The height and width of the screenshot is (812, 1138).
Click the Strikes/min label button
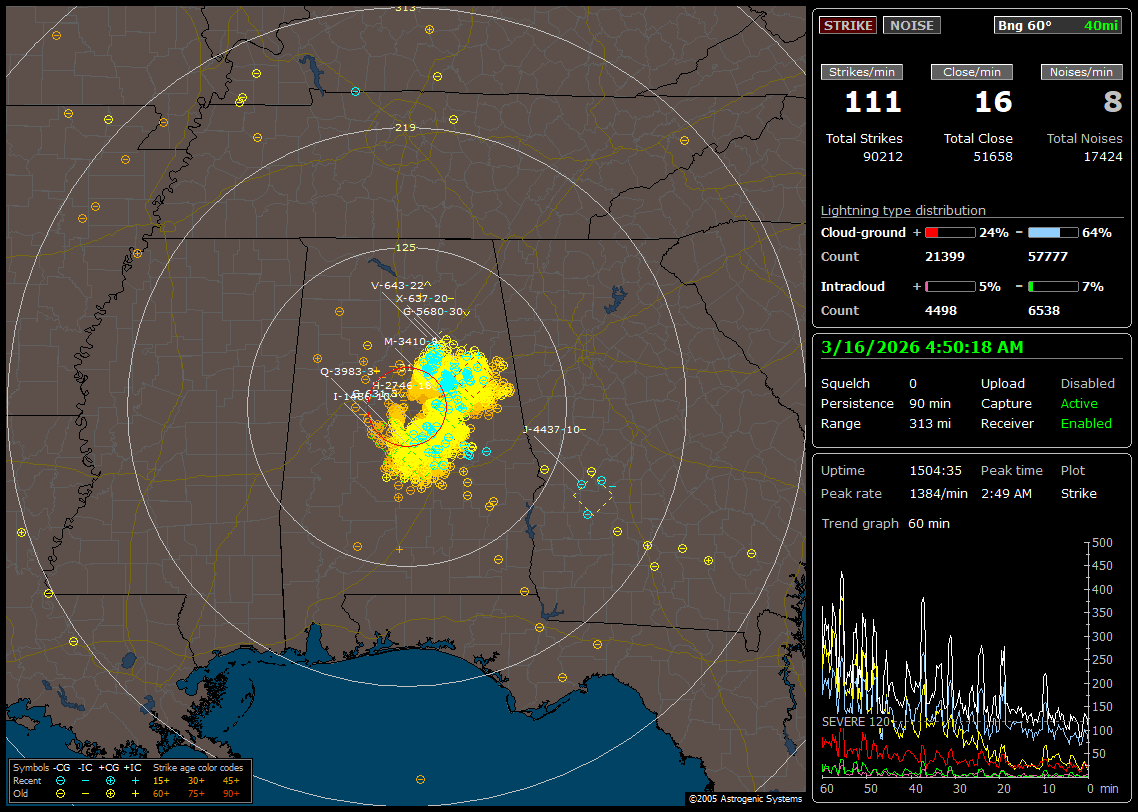(x=862, y=72)
